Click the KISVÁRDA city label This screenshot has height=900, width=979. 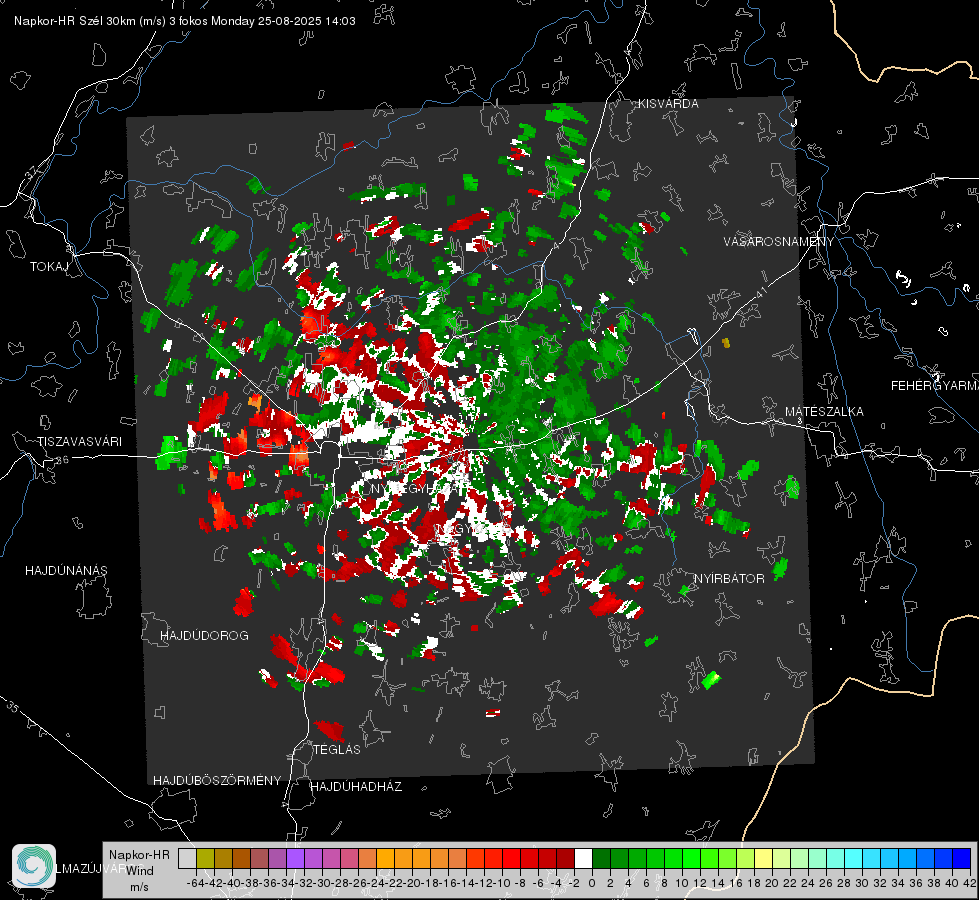coord(668,104)
